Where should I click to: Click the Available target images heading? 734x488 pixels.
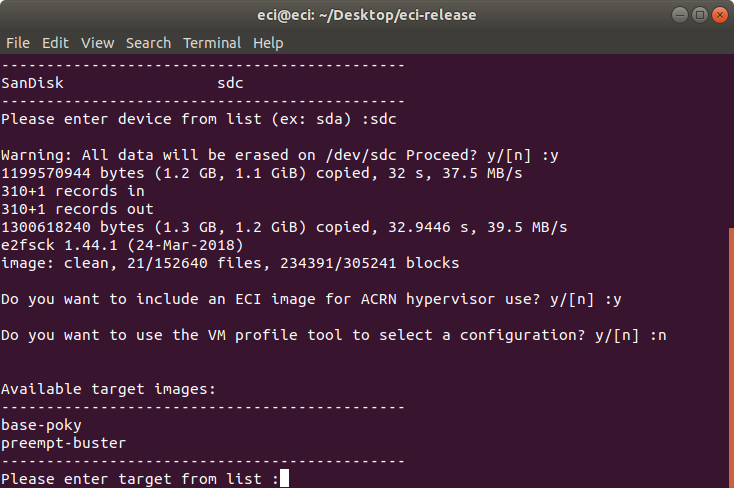(108, 389)
